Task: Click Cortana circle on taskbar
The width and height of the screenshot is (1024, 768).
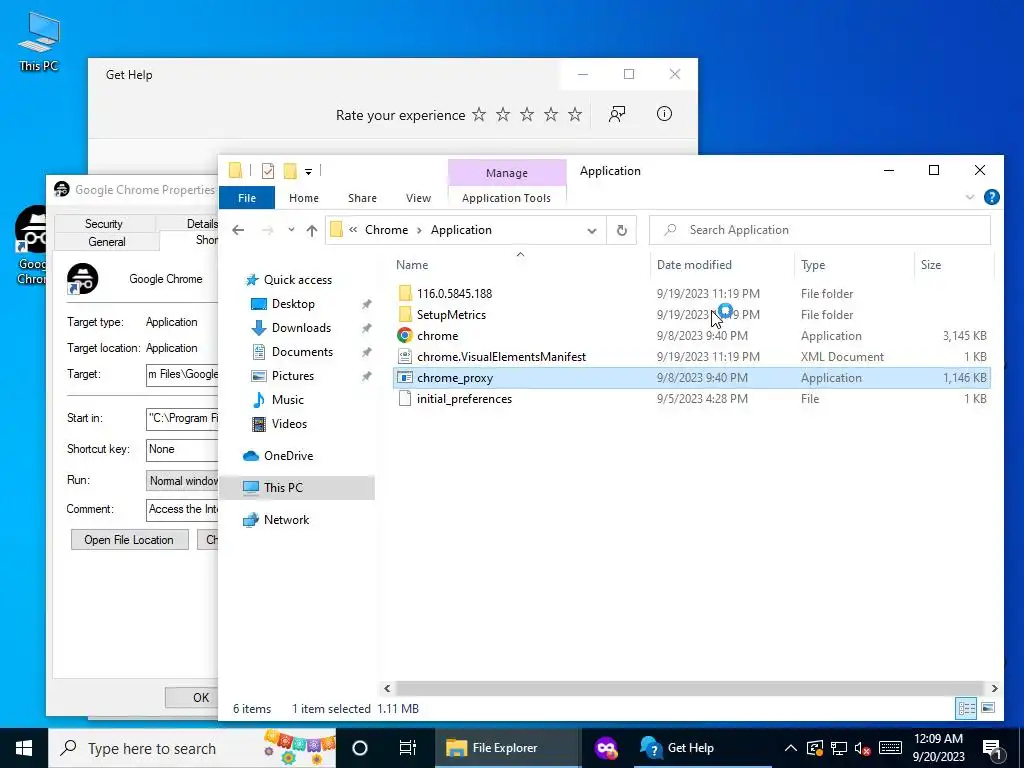Action: [360, 748]
